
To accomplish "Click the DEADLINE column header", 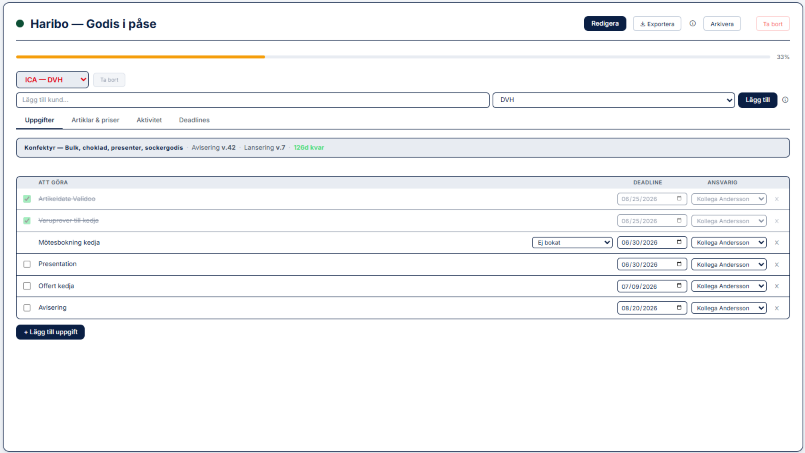I will coord(647,182).
